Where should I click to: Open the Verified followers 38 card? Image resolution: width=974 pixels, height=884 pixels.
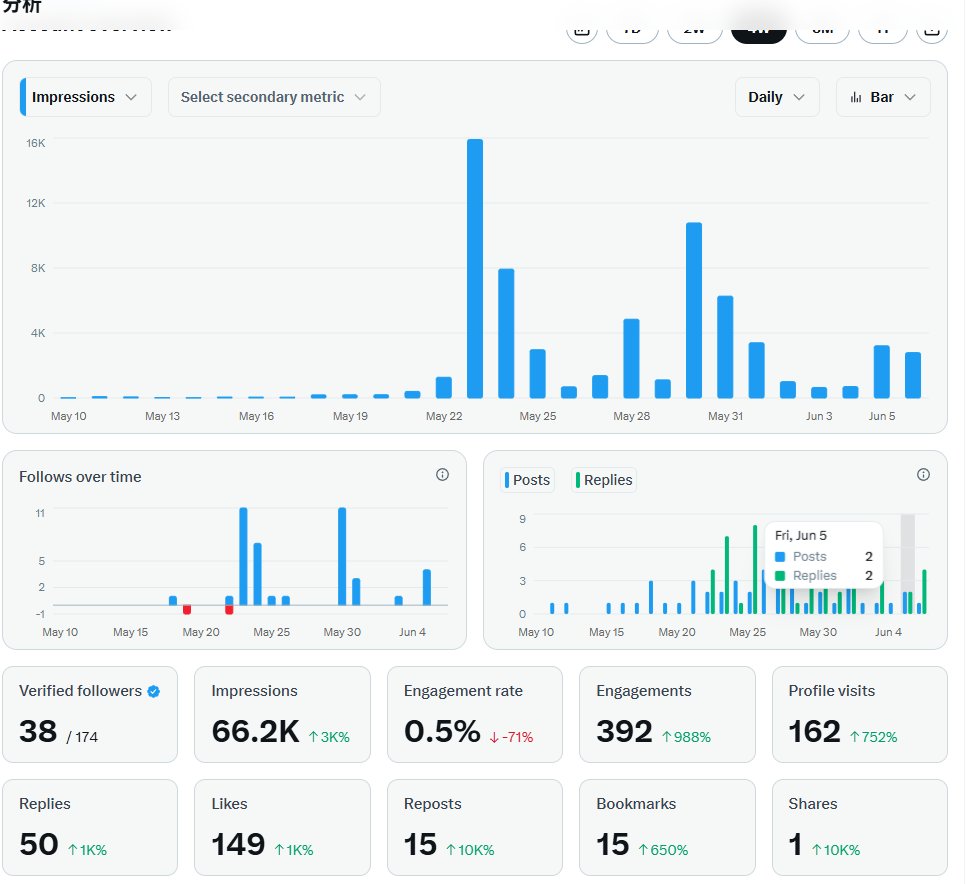90,714
